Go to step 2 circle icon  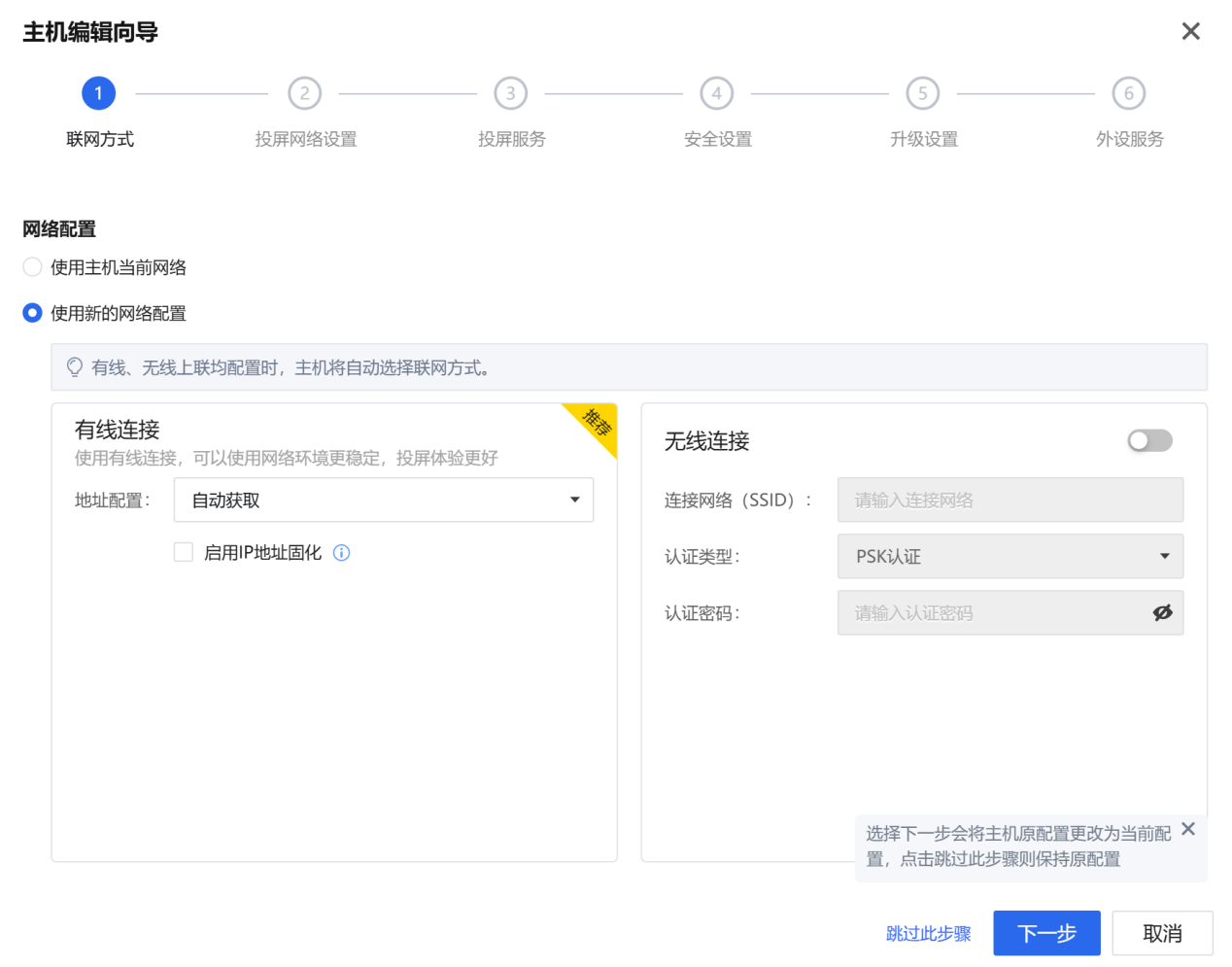point(304,93)
